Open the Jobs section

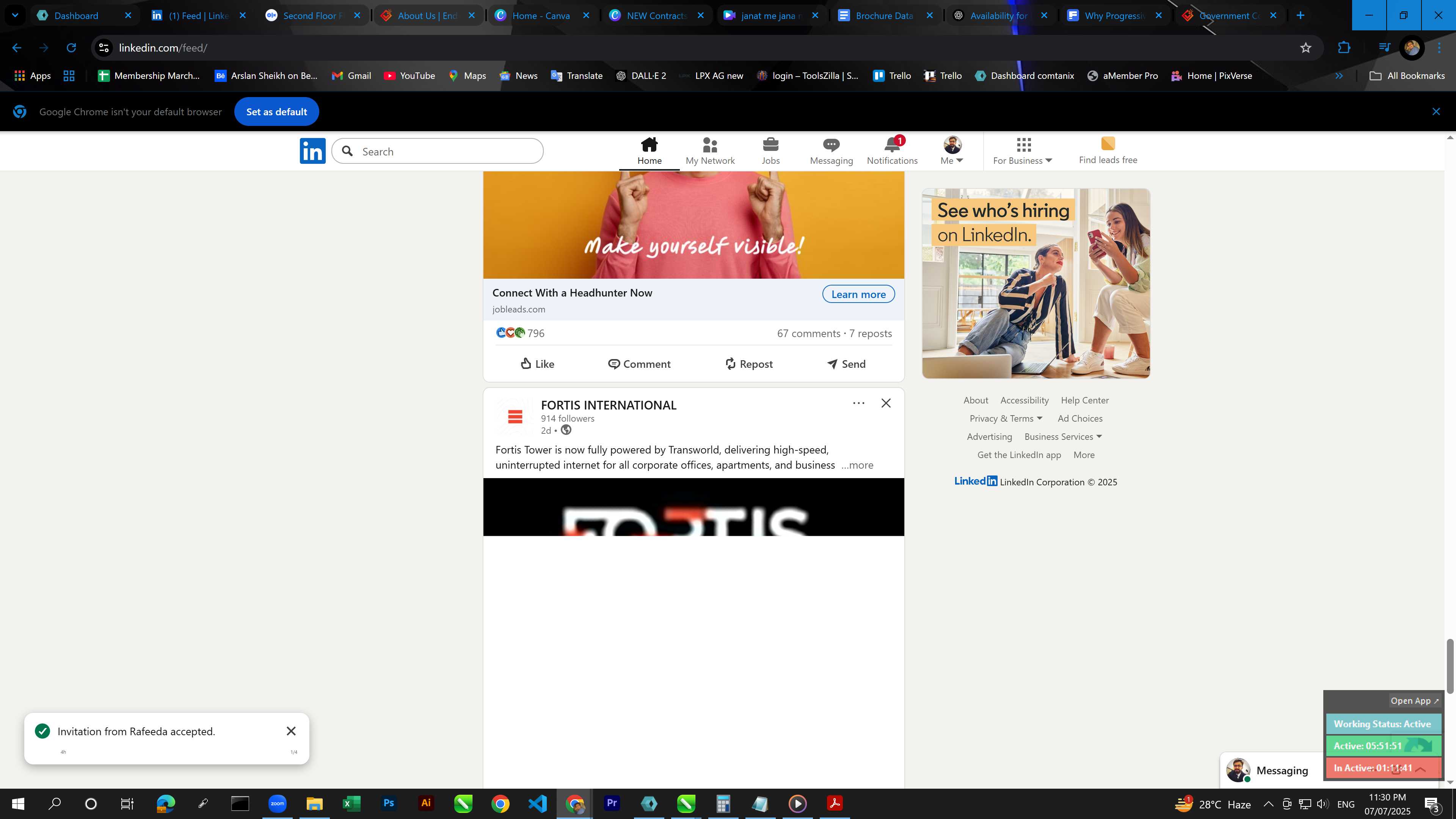[770, 151]
